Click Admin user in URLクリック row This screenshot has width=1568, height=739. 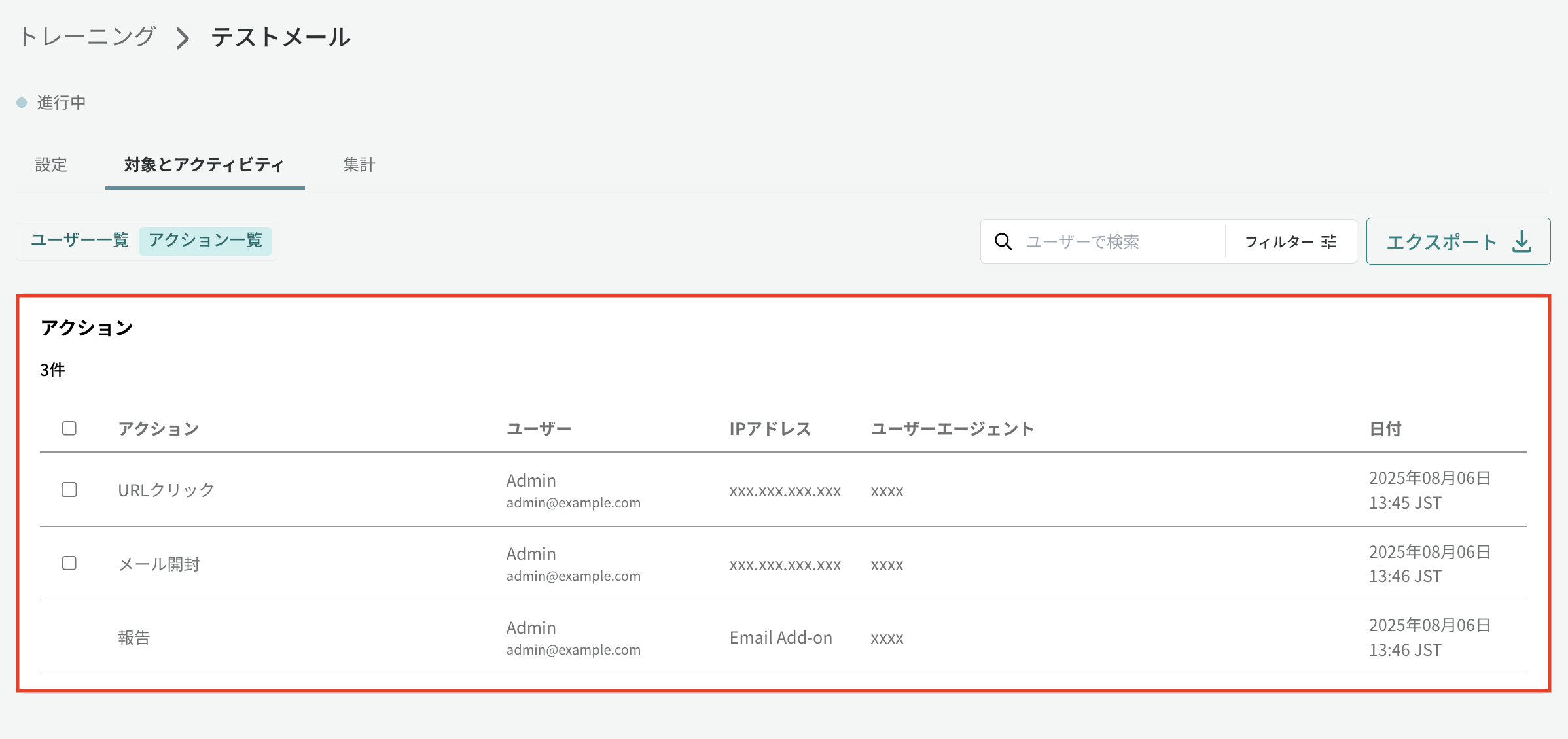click(x=531, y=481)
